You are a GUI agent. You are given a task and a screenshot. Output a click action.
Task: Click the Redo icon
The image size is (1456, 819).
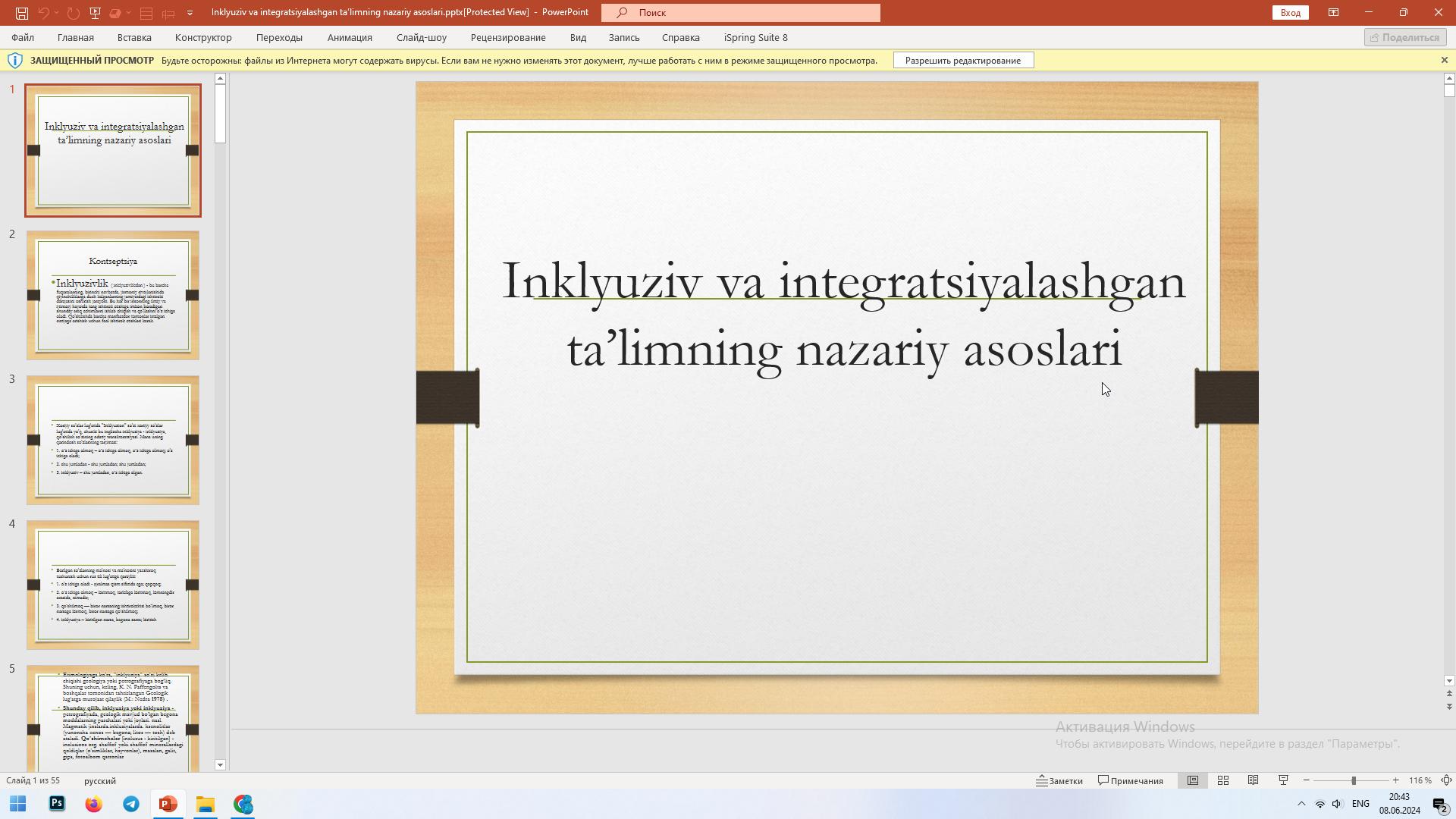(73, 12)
